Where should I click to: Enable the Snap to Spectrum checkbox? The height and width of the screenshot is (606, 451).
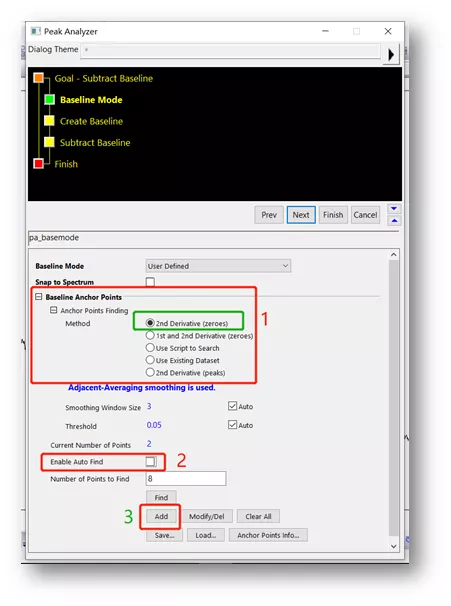click(150, 282)
